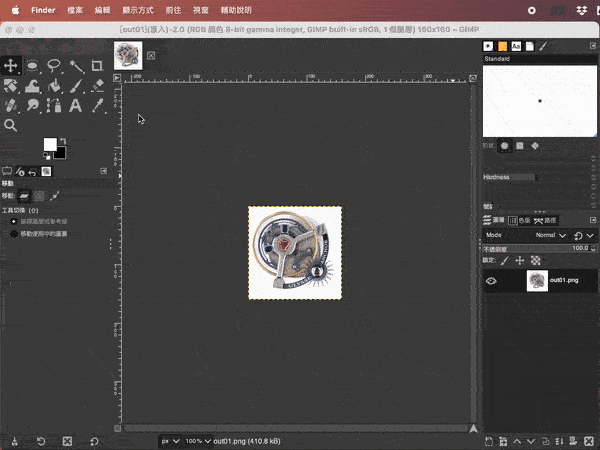The width and height of the screenshot is (600, 450).
Task: Select the Bucket Fill tool
Action: pos(54,86)
